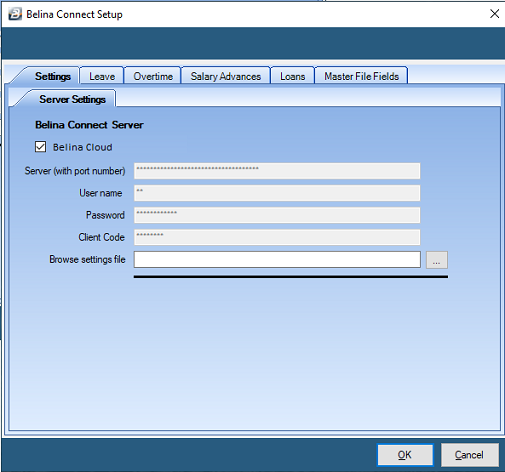
Task: Click the Password label text
Action: 105,215
